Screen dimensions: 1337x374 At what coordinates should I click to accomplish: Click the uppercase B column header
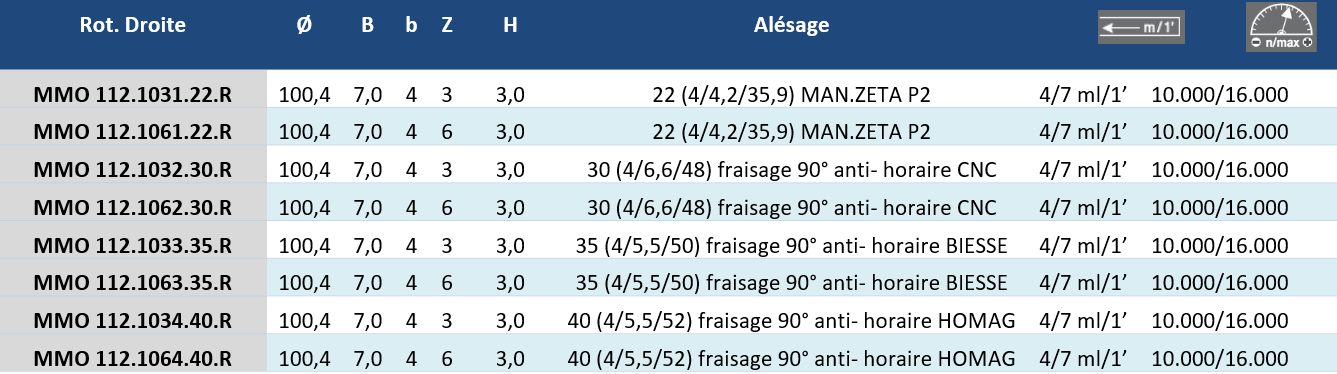pyautogui.click(x=367, y=26)
